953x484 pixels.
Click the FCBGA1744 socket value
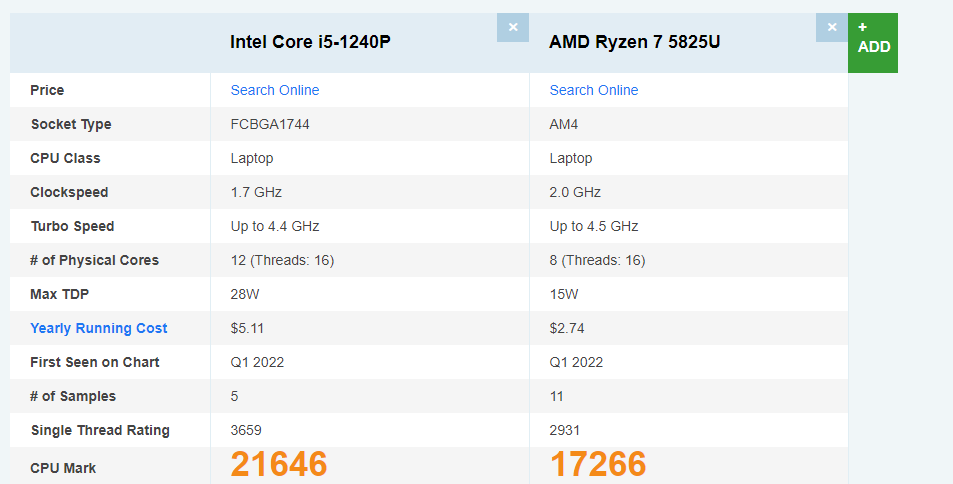click(x=270, y=124)
